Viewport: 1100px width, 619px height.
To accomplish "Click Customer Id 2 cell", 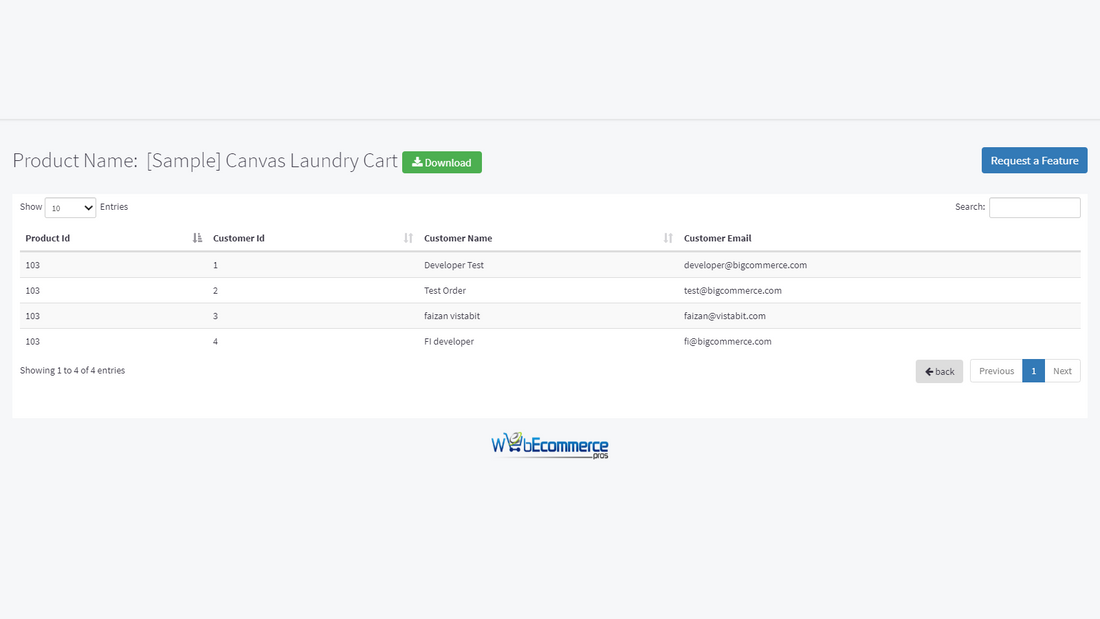I will [215, 291].
